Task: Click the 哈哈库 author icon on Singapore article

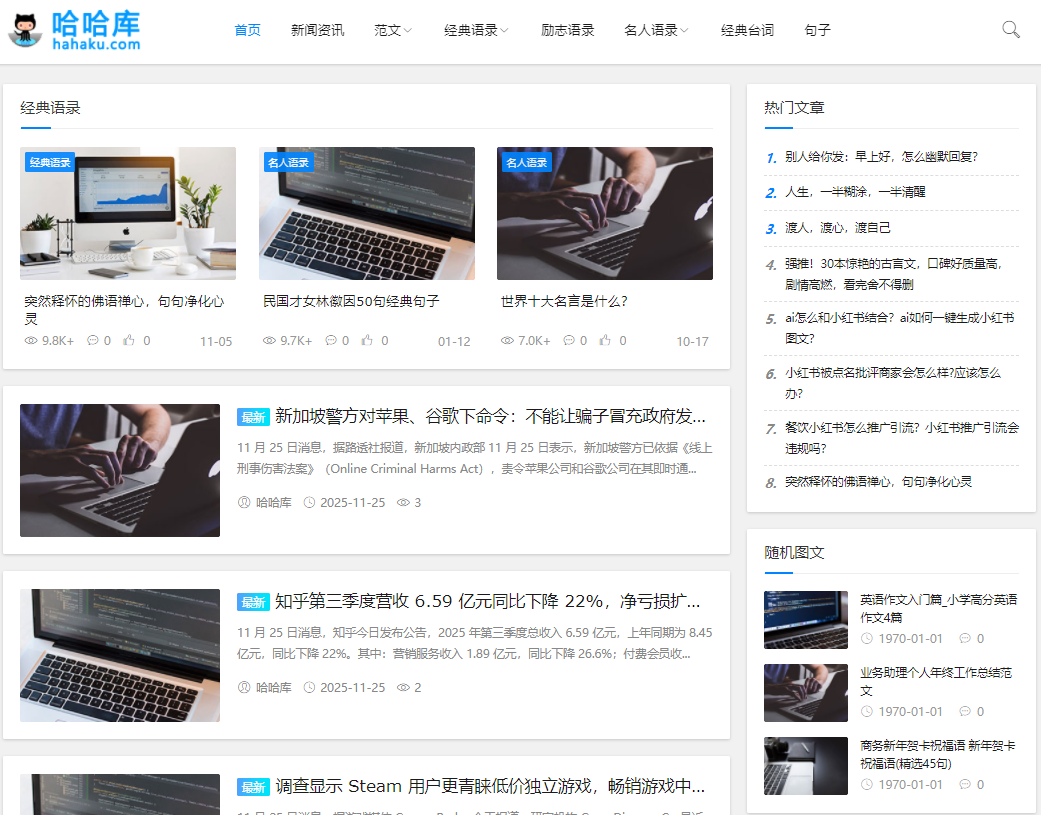Action: (244, 502)
